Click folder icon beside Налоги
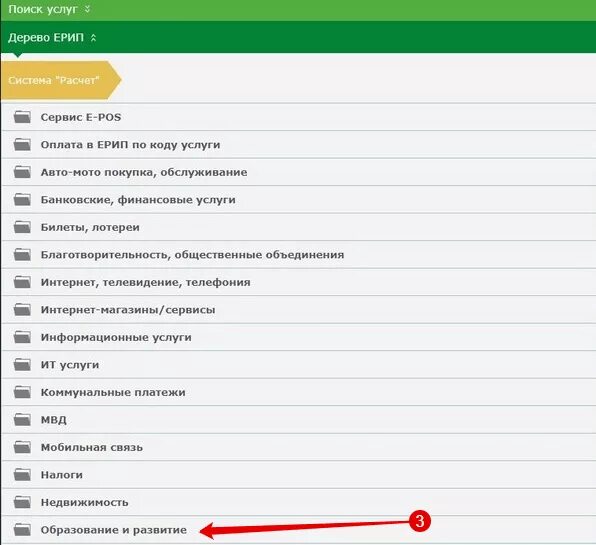This screenshot has width=596, height=545. 22,474
